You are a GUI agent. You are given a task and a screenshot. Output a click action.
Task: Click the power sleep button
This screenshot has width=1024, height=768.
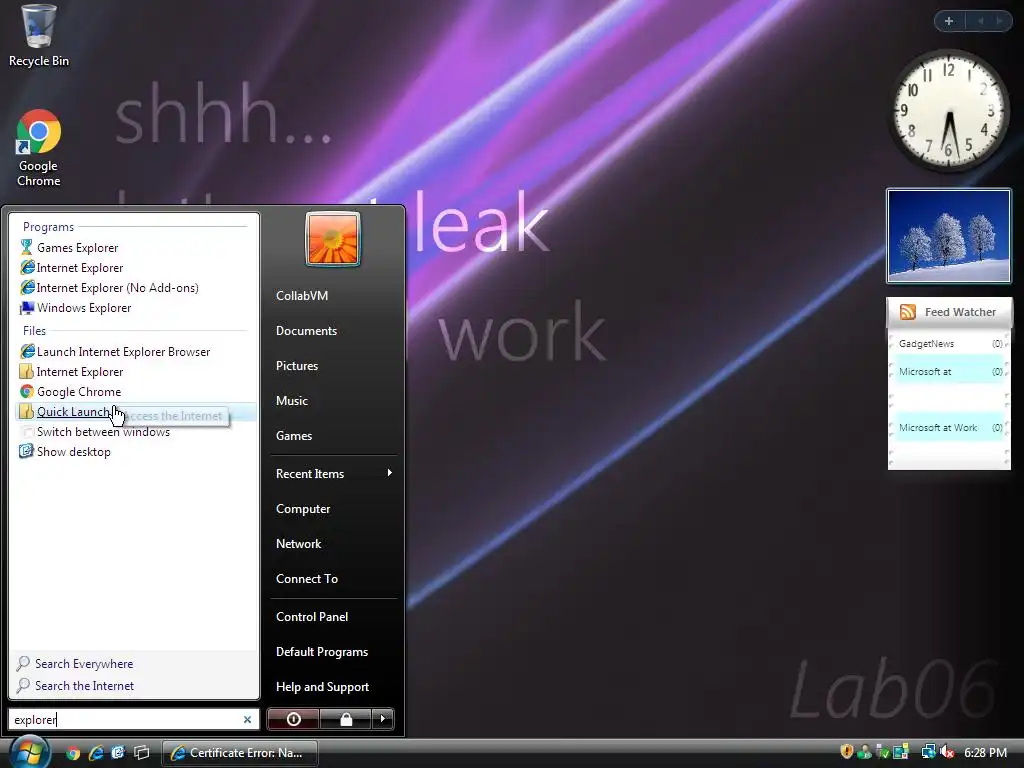coord(293,719)
